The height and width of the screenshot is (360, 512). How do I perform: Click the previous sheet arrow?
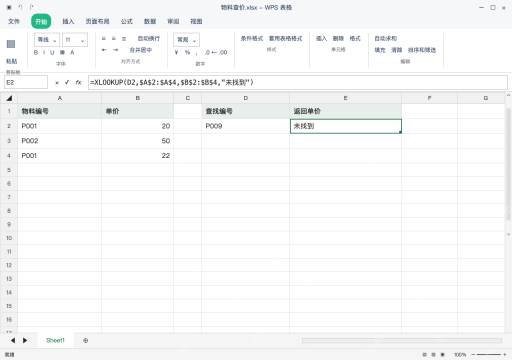tap(13, 340)
